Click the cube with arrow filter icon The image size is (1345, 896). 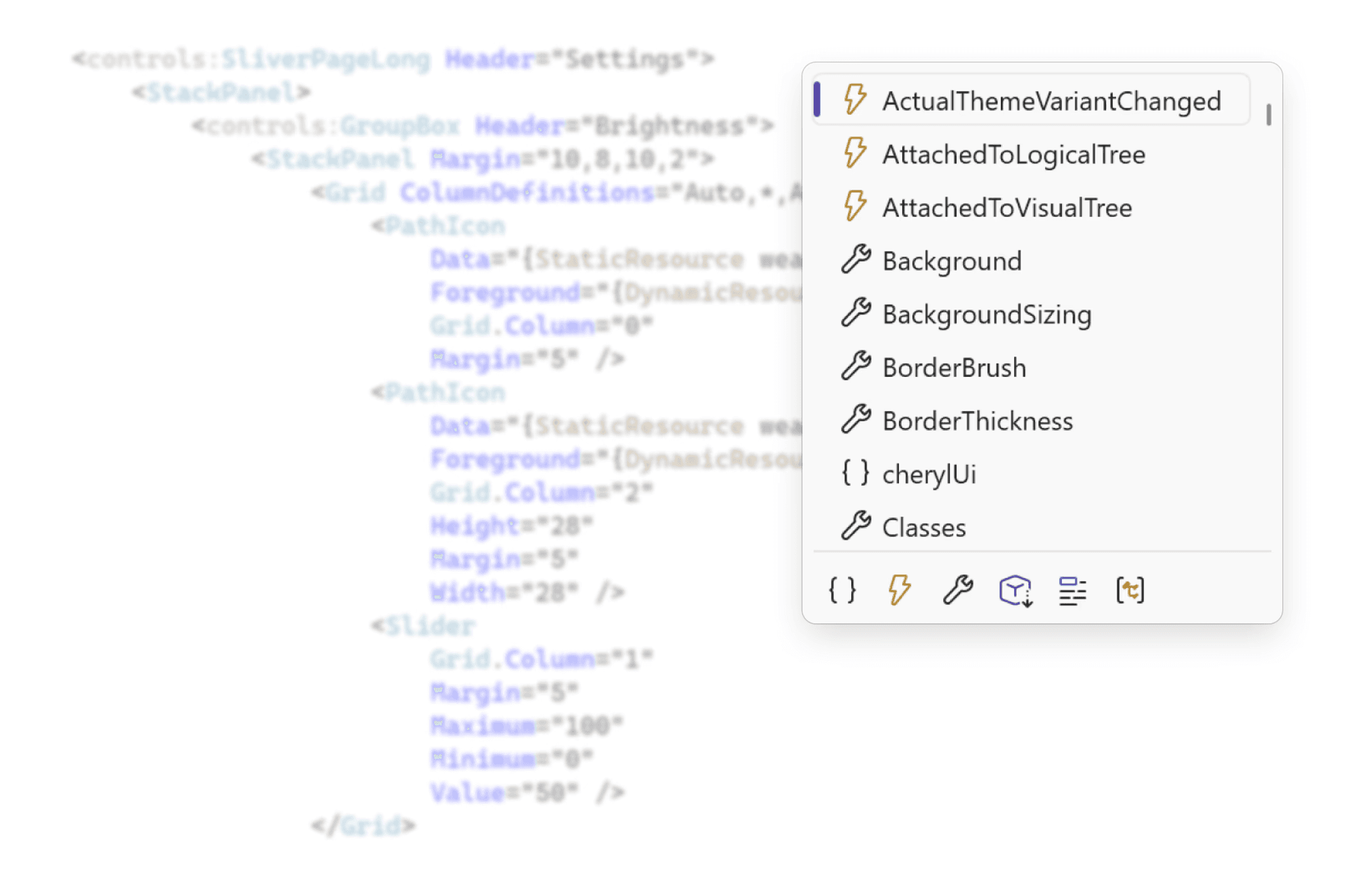coord(1015,589)
